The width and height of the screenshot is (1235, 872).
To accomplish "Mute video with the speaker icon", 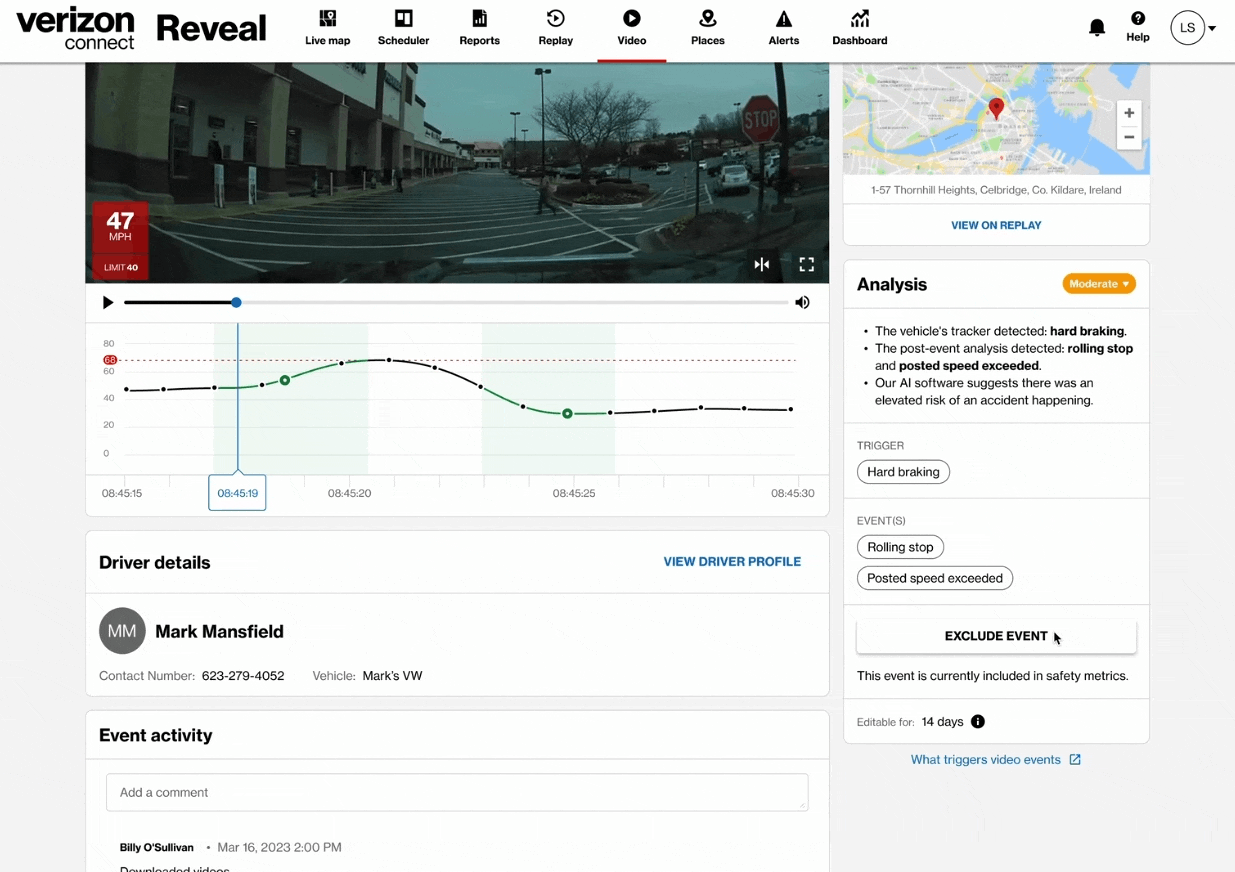I will coord(802,302).
